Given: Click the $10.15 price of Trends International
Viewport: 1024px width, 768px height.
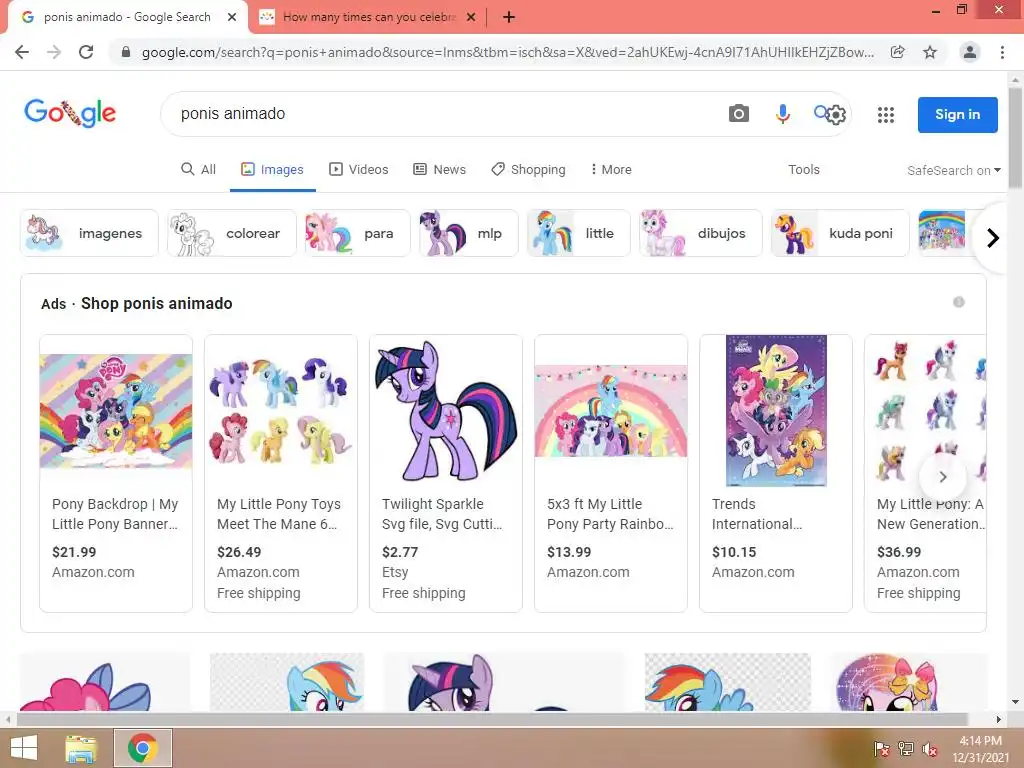Looking at the screenshot, I should tap(734, 552).
